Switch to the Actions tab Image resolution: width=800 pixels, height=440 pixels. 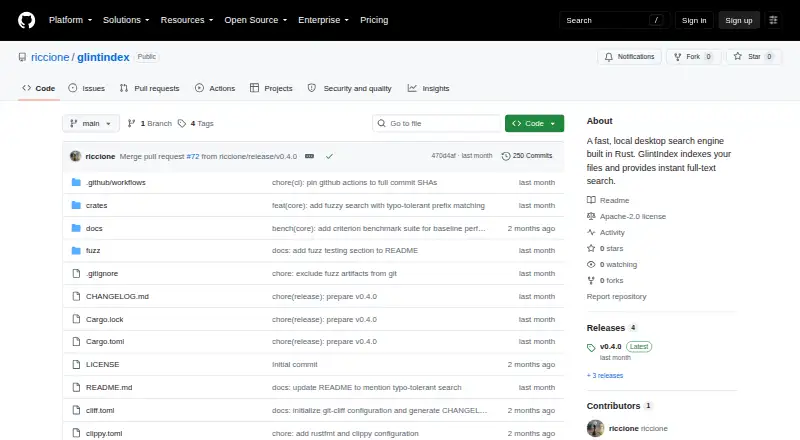click(x=215, y=88)
